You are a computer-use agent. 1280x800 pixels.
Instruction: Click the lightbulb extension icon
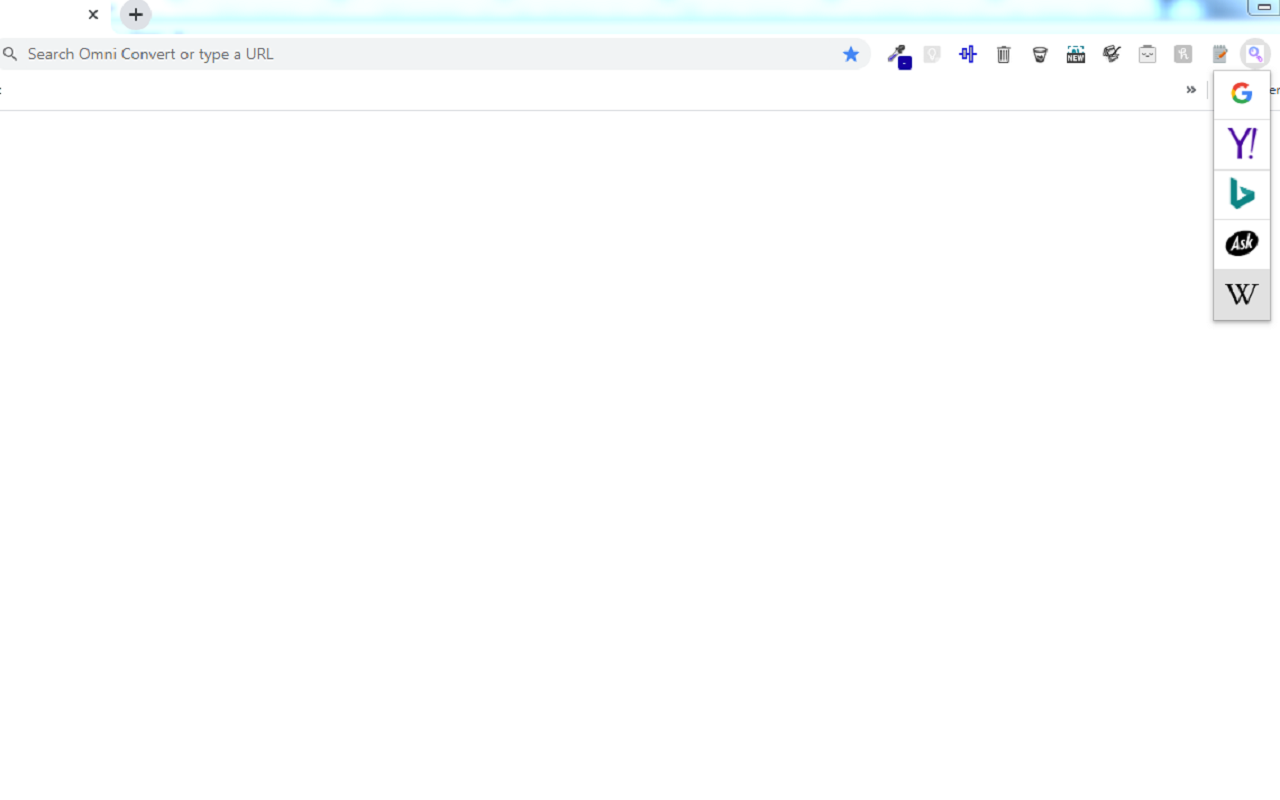point(931,54)
